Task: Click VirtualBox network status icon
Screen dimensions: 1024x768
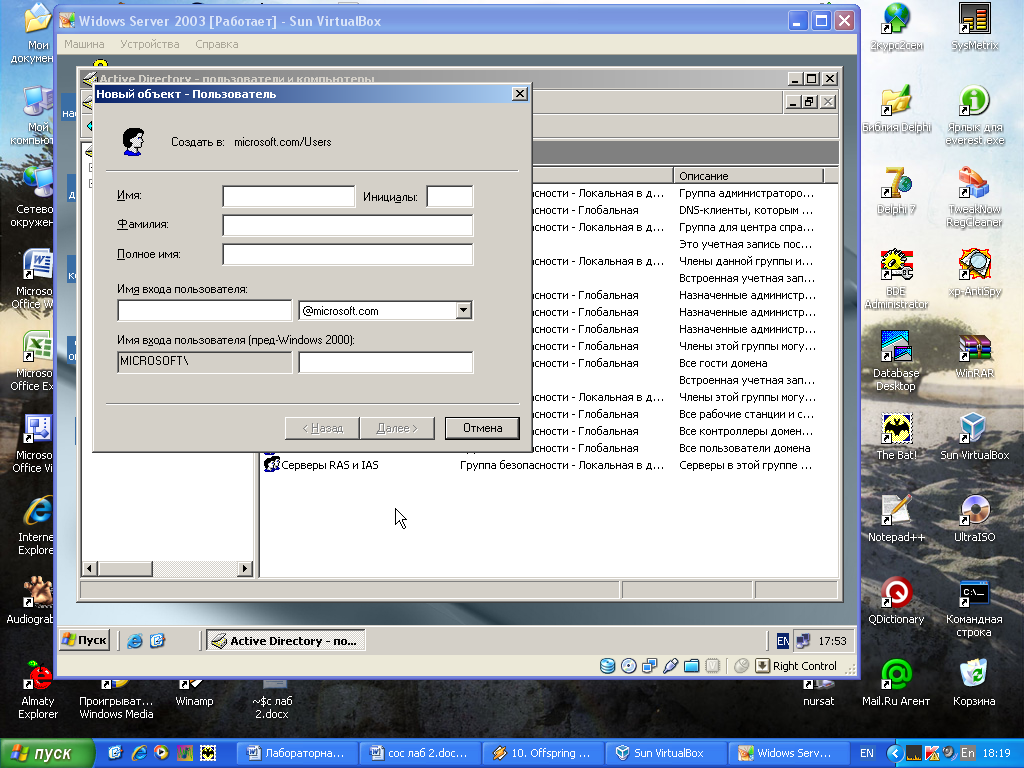Action: (x=649, y=666)
